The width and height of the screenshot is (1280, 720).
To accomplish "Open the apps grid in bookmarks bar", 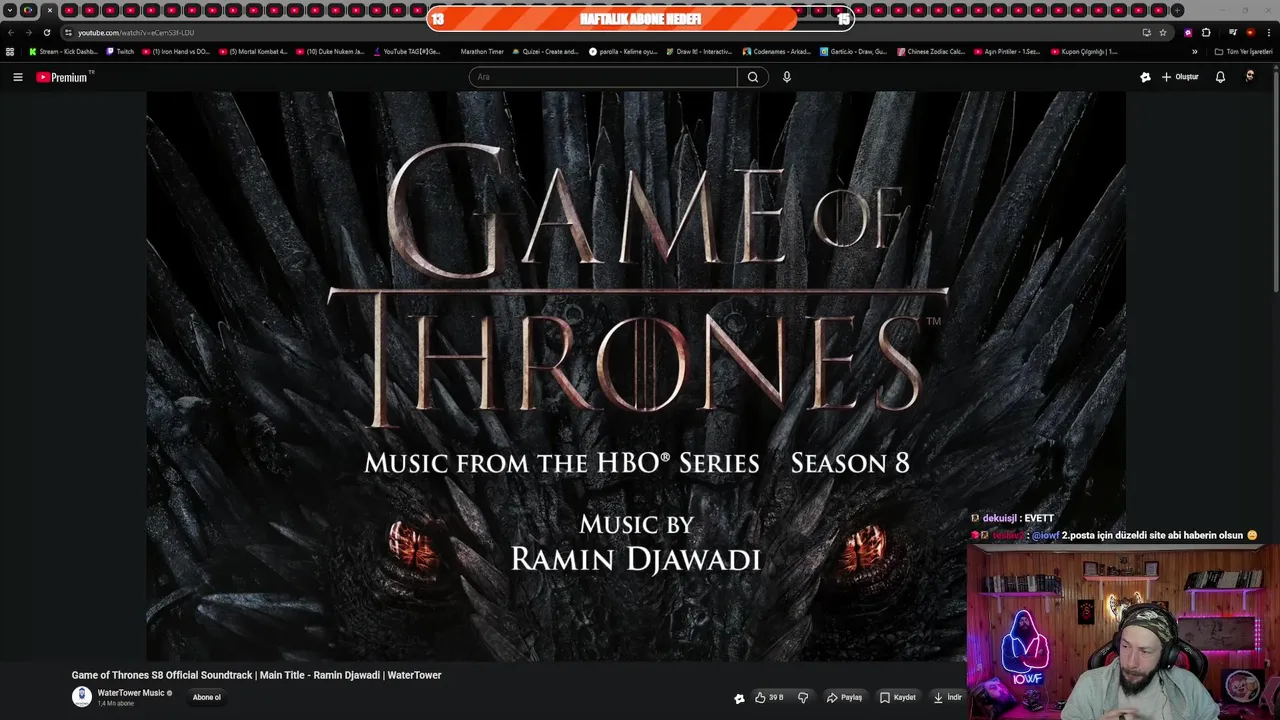I will tap(10, 52).
